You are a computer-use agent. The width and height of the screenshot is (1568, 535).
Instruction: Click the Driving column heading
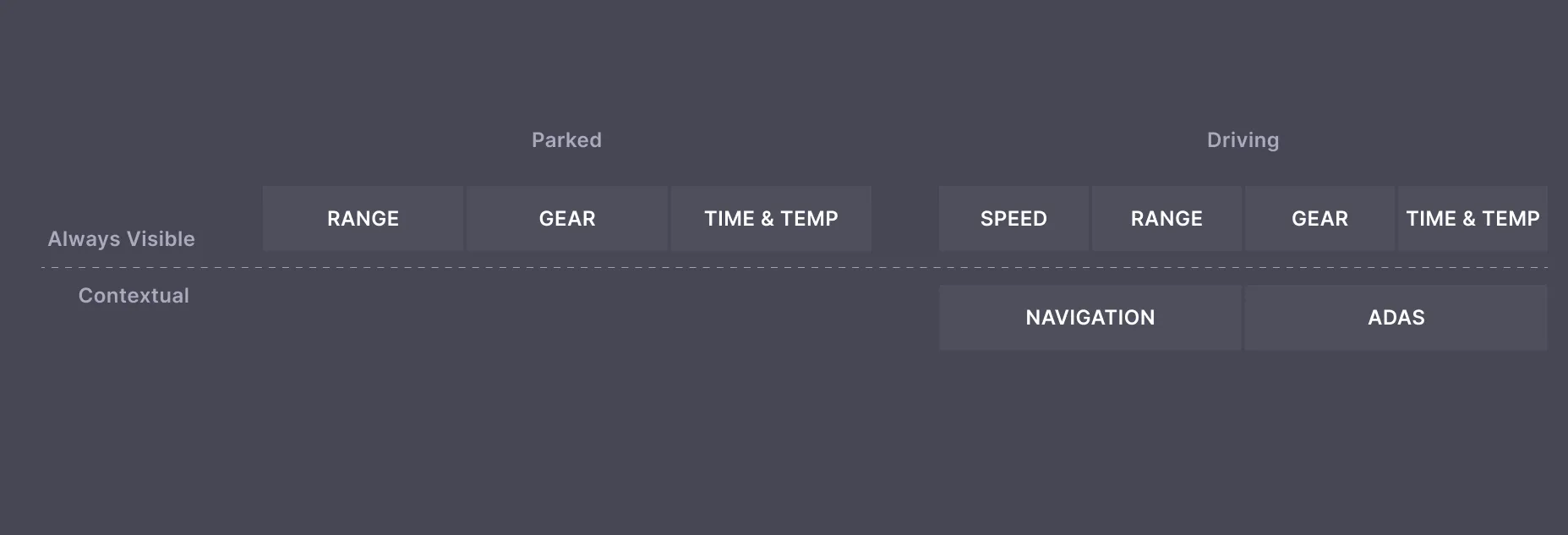point(1243,140)
